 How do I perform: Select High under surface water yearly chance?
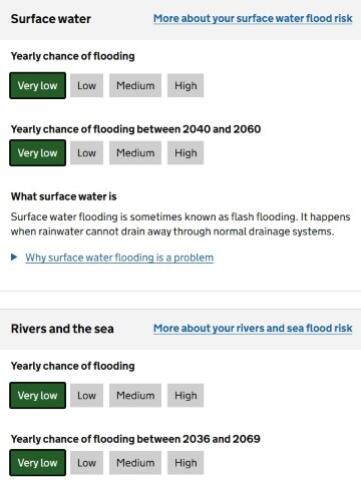[x=186, y=86]
